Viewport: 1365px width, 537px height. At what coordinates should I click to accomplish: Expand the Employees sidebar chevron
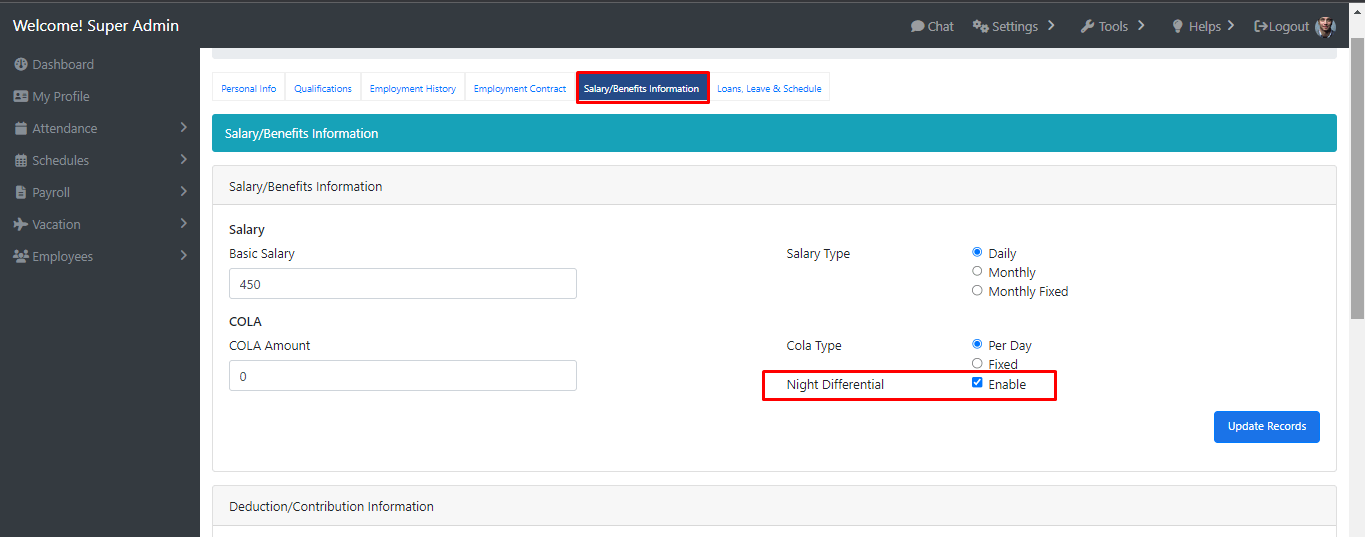[x=184, y=256]
